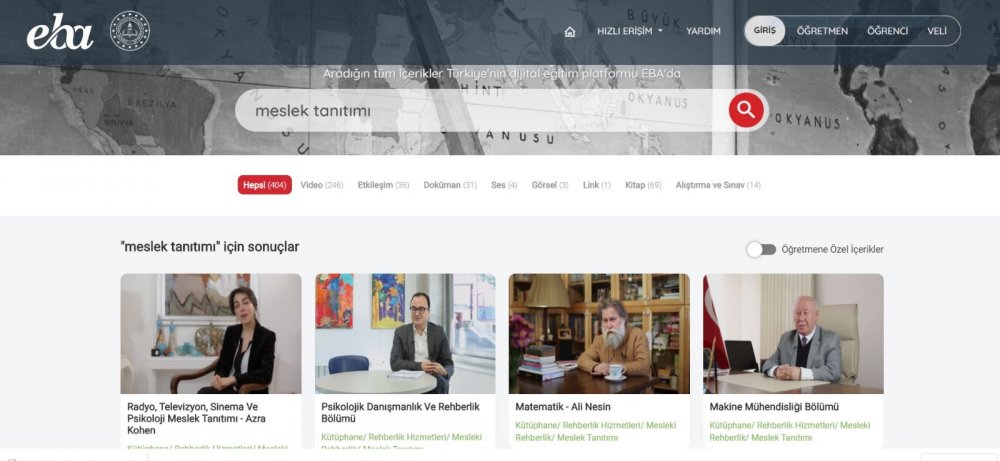Select the Hepsi (404) filter tab
This screenshot has width=1000, height=461.
(265, 185)
